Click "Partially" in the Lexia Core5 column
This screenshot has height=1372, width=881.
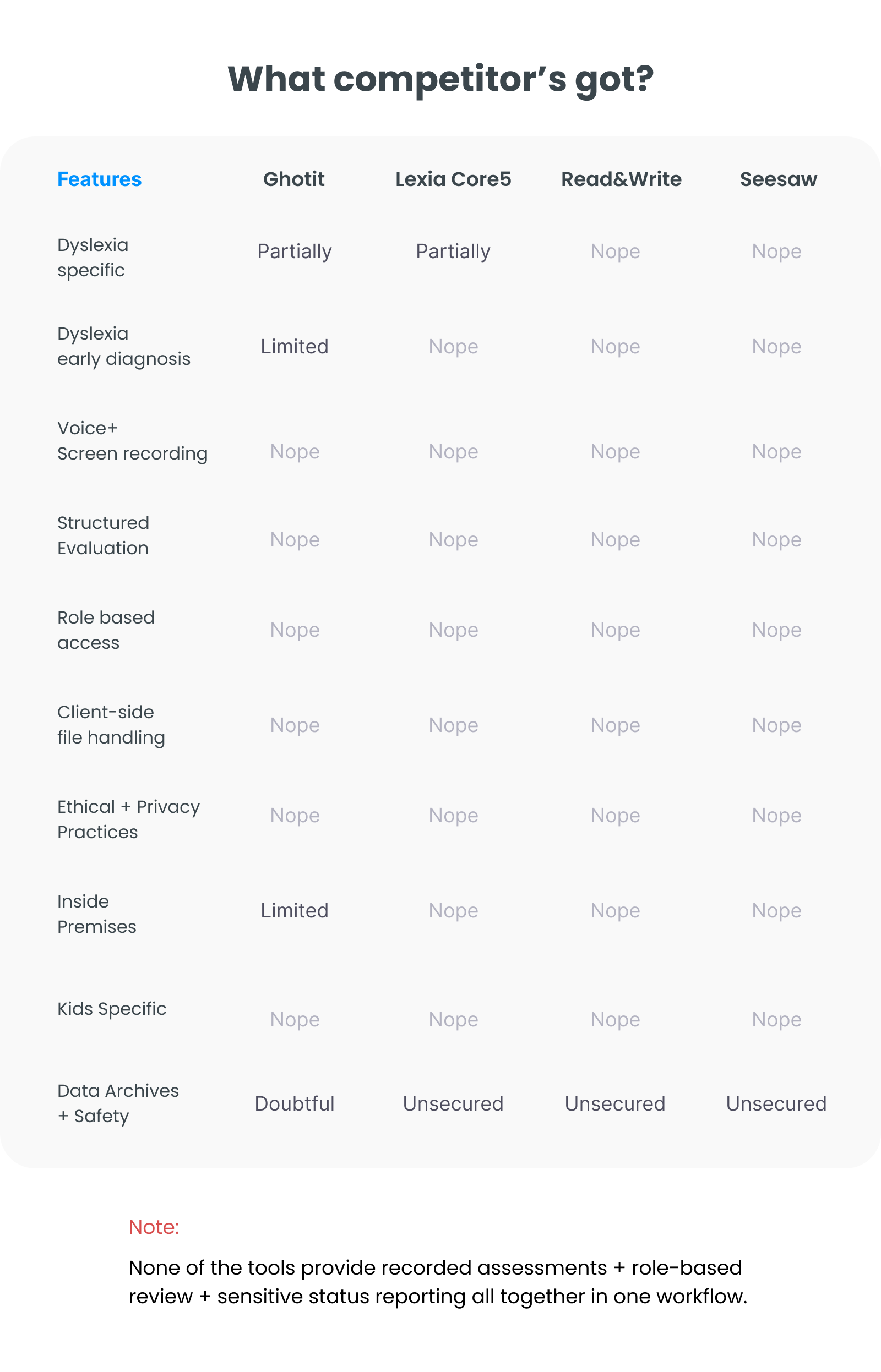[x=453, y=252]
